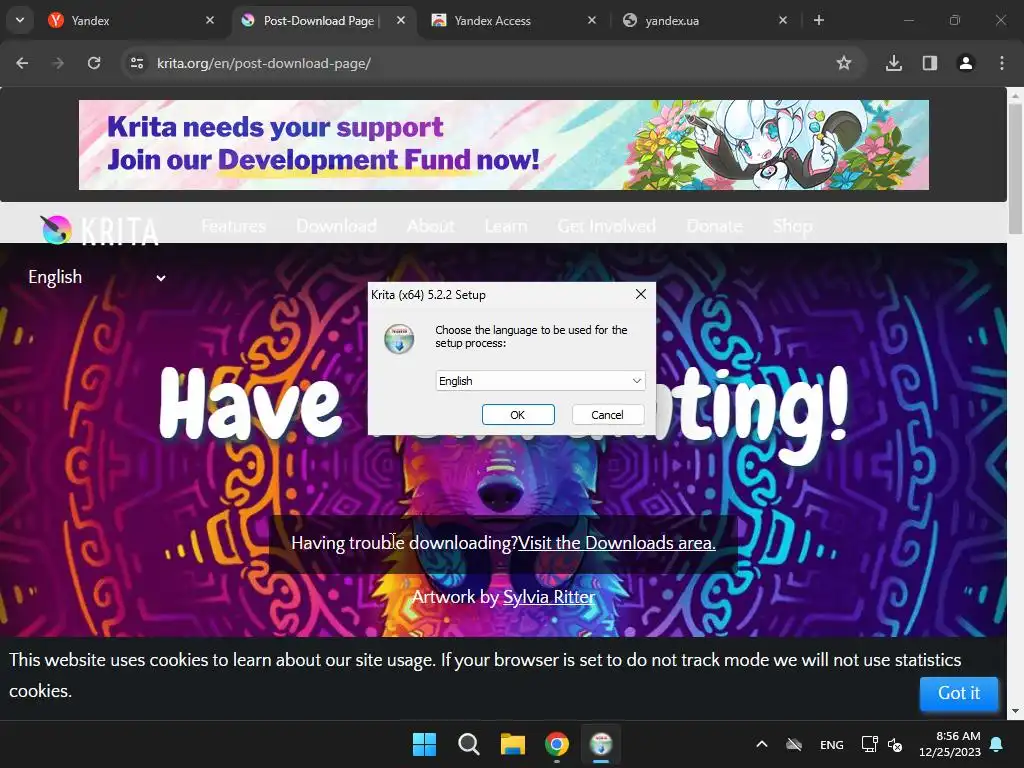Screen dimensions: 1024x768
Task: Click the browser back arrow
Action: point(22,63)
